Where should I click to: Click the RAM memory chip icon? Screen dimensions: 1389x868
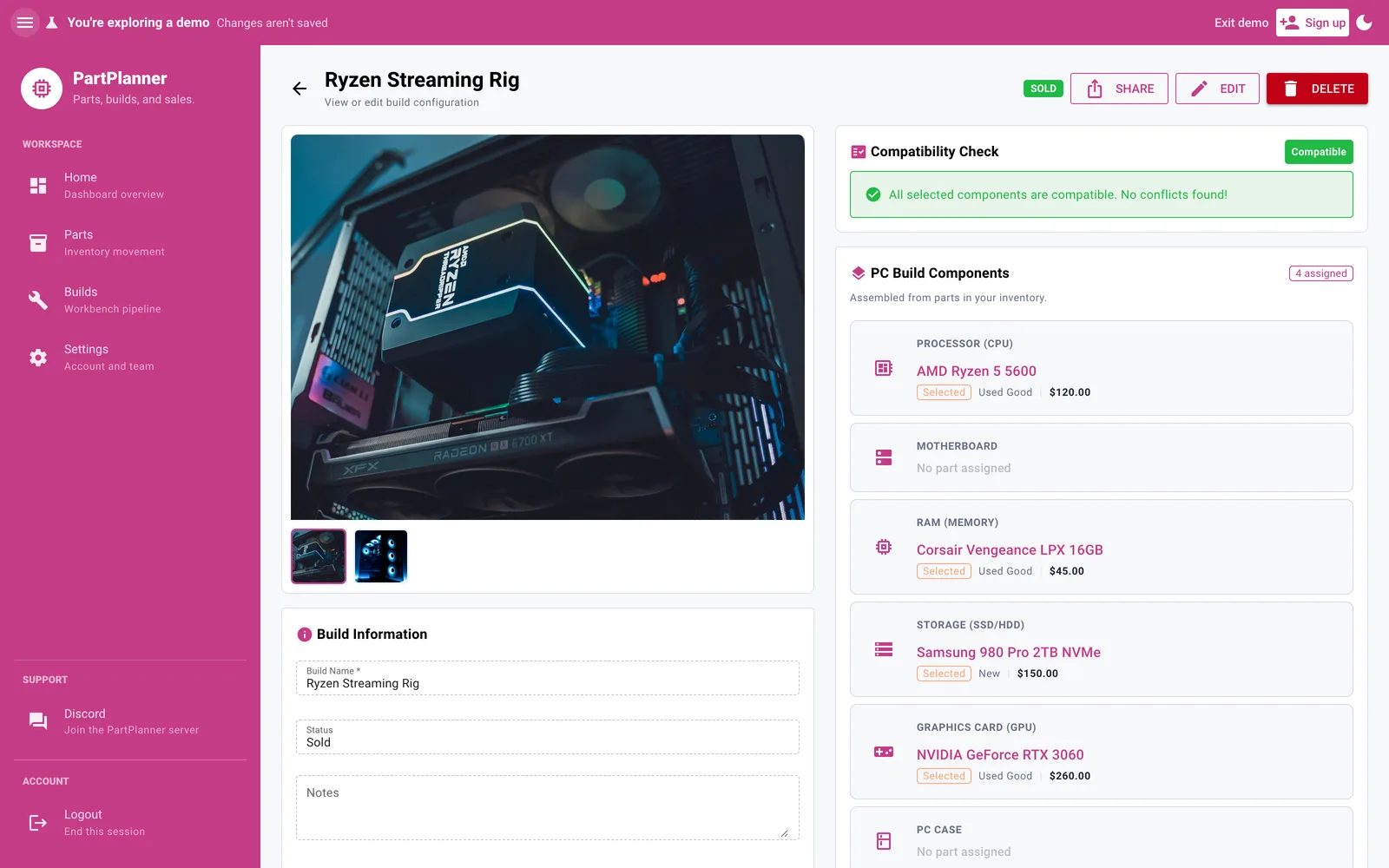(884, 547)
